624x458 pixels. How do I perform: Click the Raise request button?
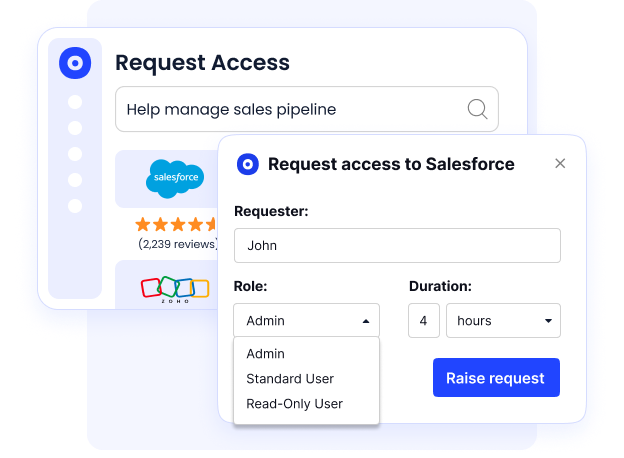(496, 378)
